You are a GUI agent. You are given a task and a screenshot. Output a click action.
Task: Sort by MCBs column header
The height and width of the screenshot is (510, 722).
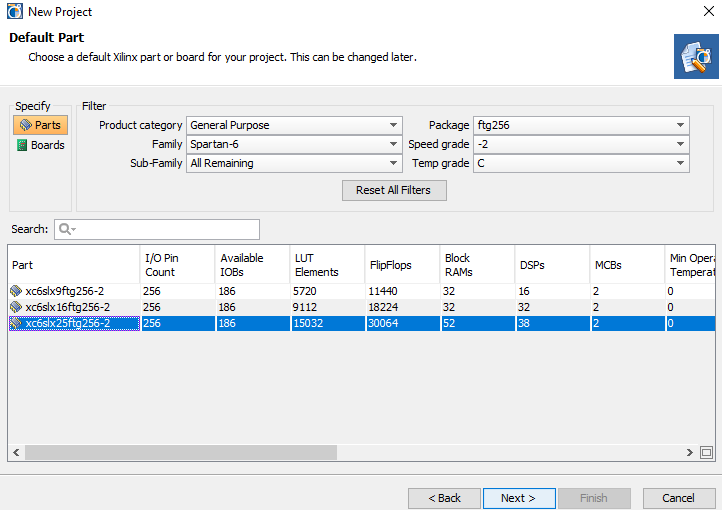(628, 265)
